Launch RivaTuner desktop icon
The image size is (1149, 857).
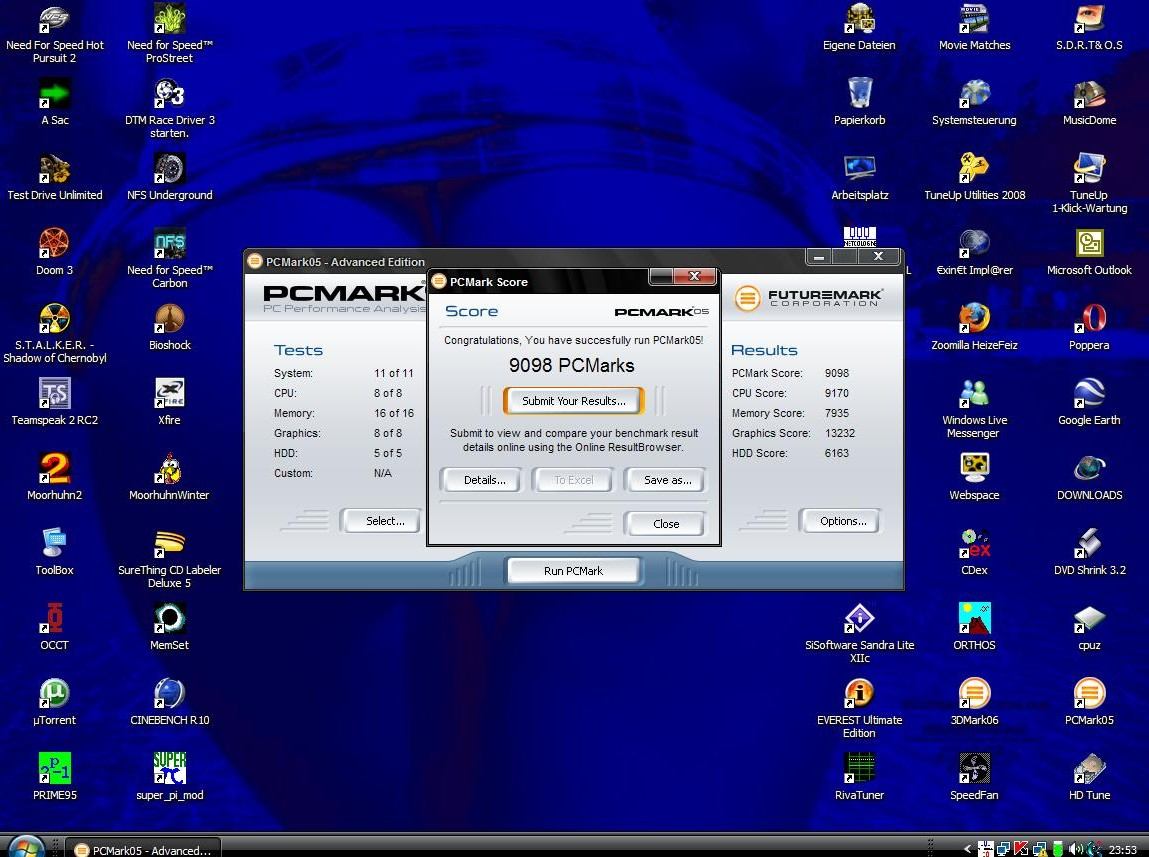point(860,768)
